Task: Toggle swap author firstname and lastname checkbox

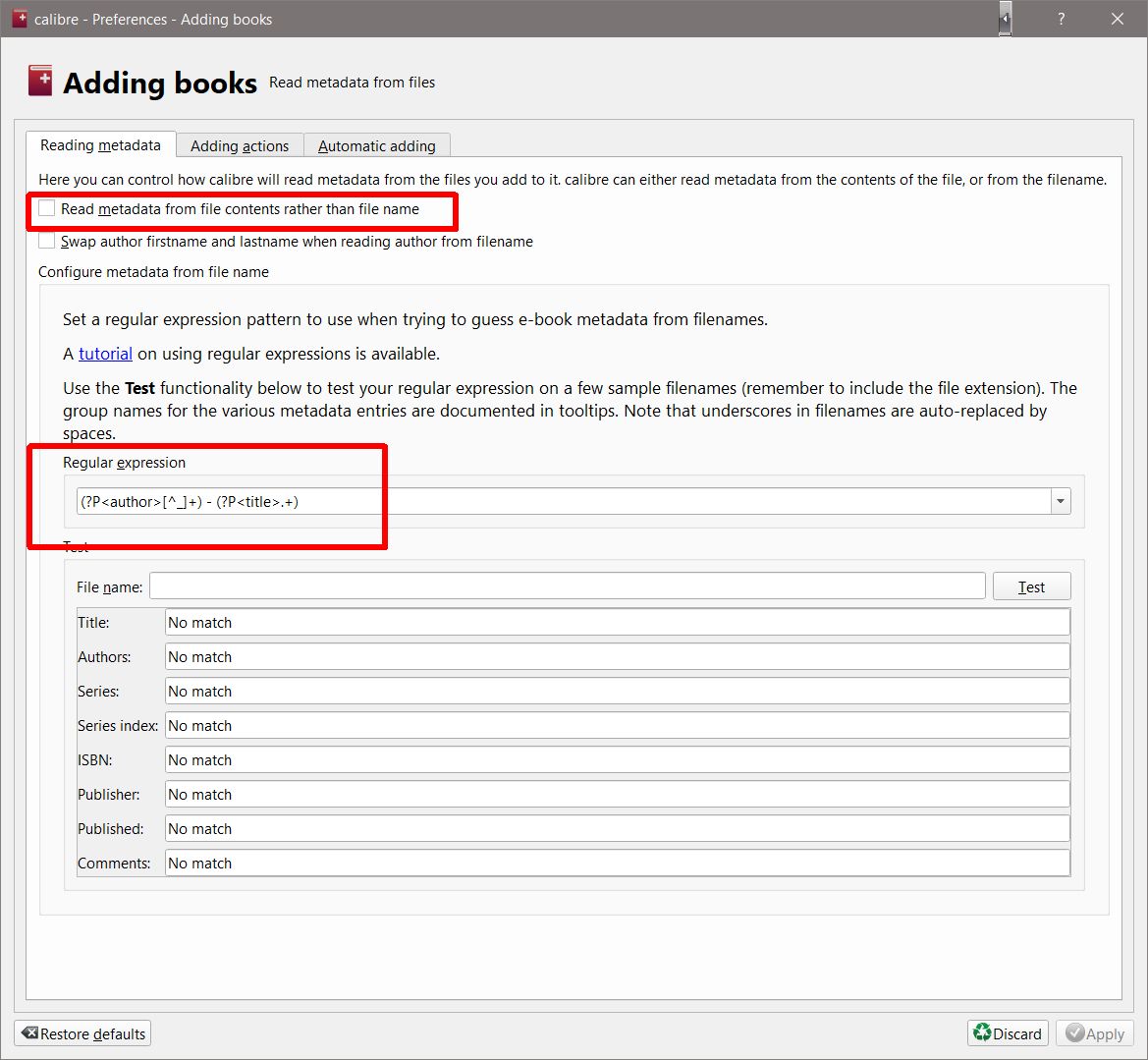Action: click(47, 241)
